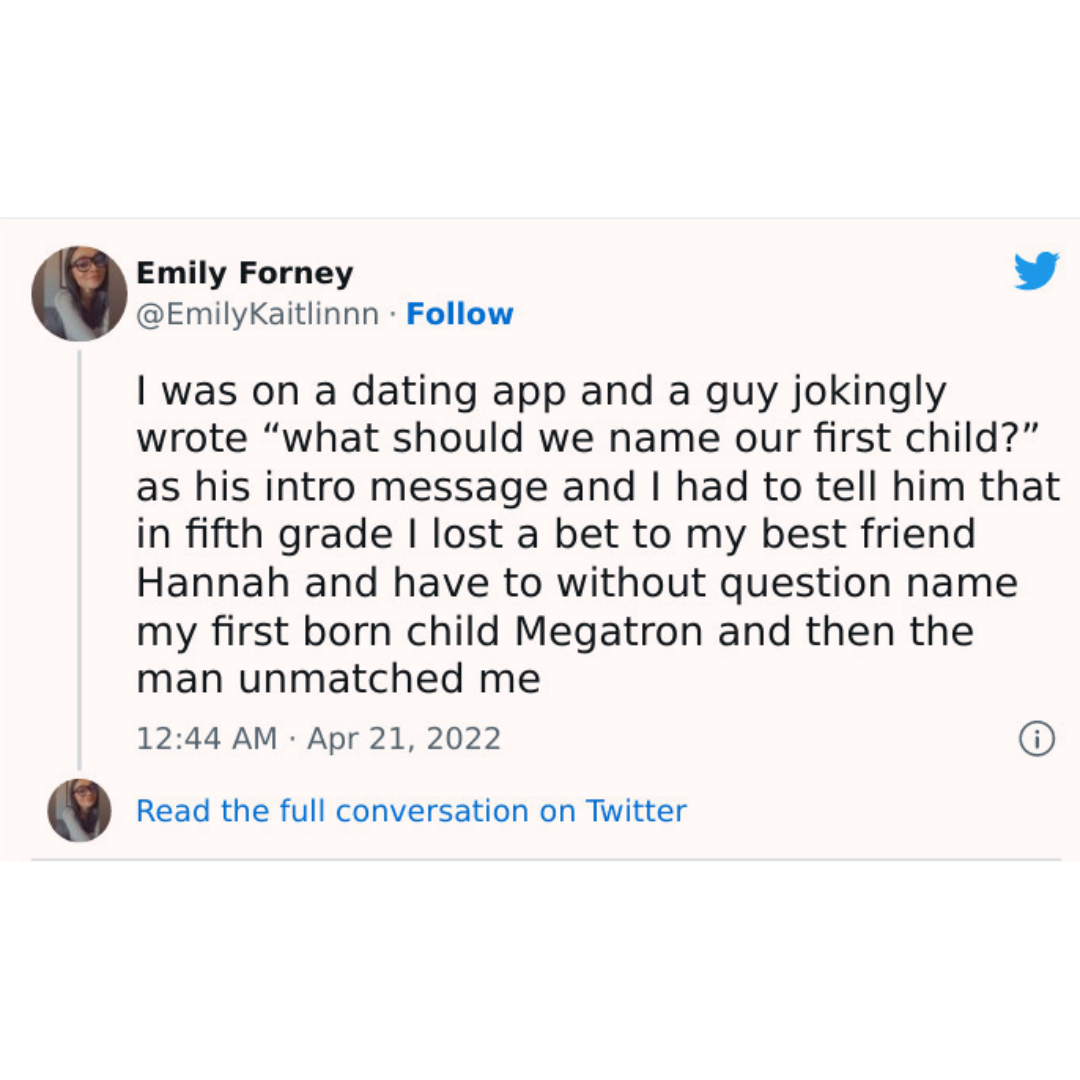1080x1080 pixels.
Task: Open the tweet info icon
Action: [x=1036, y=739]
